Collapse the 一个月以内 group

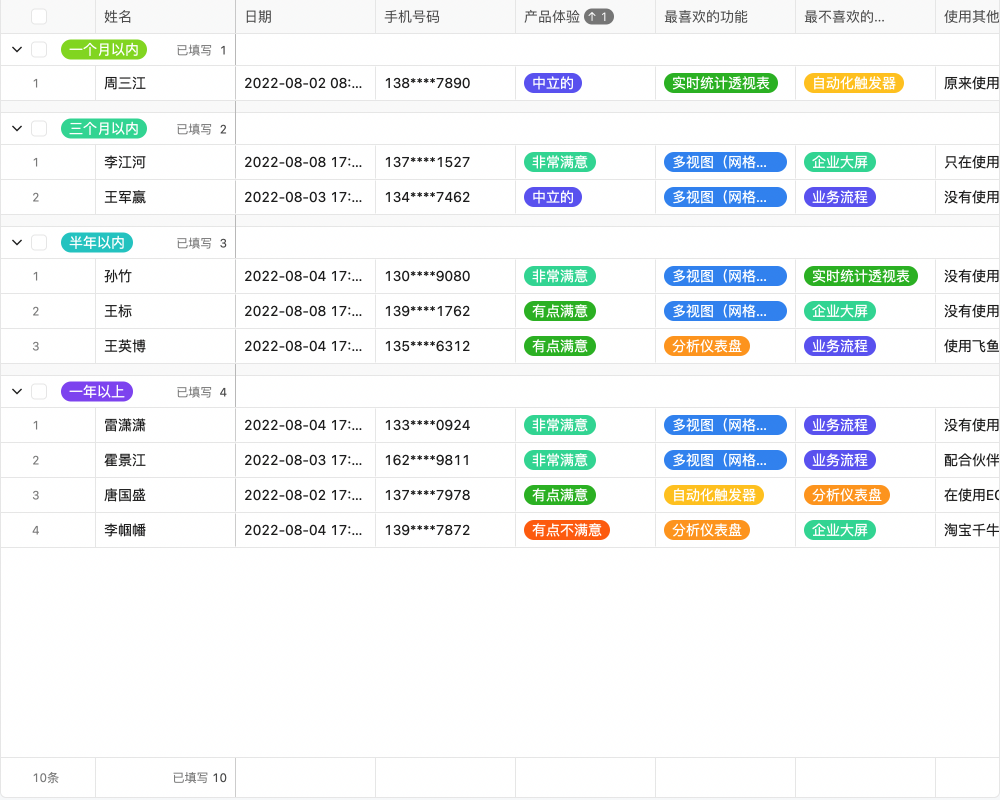tap(15, 49)
